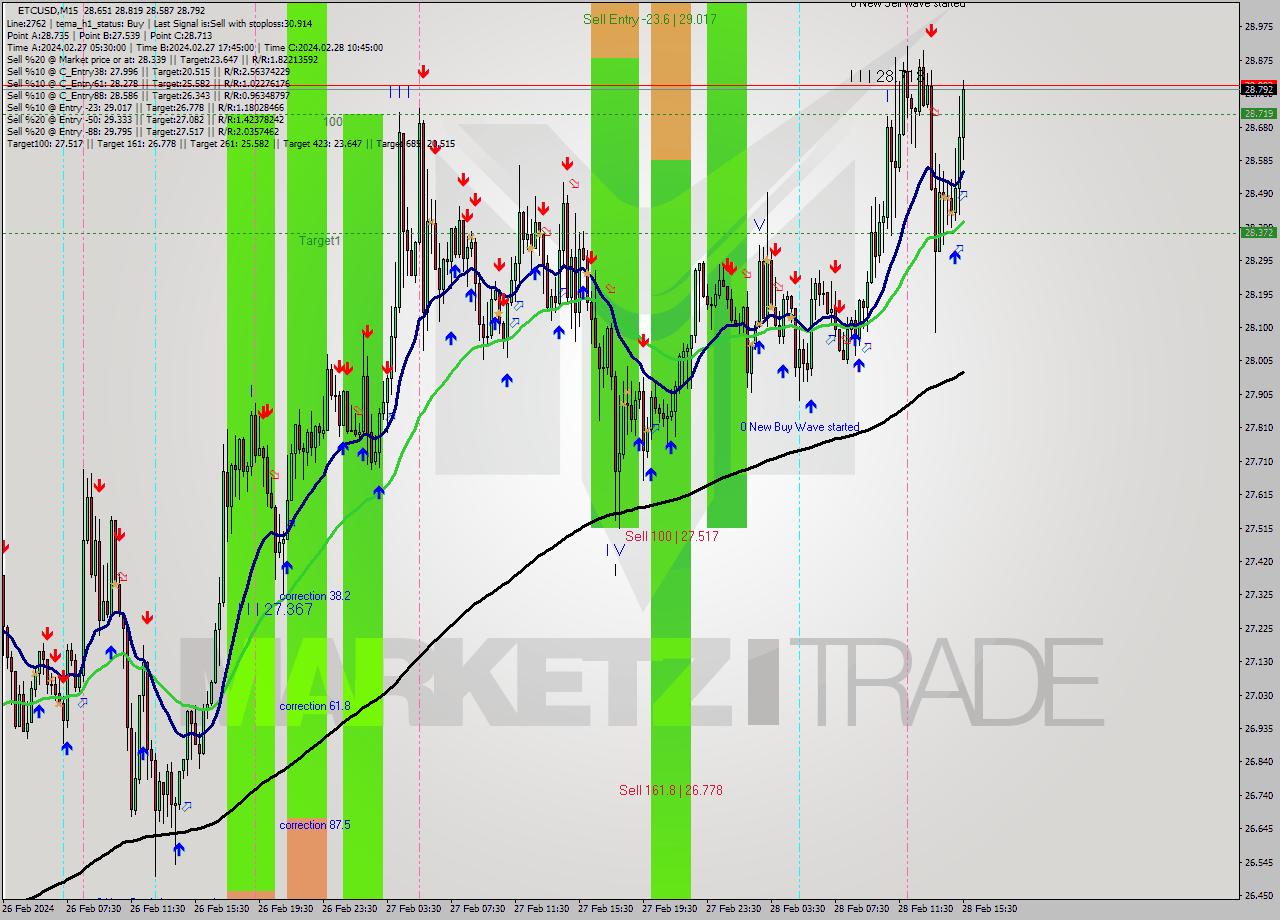Click the 'Sell %20 @ Entry -88: 29.795' line
The width and height of the screenshot is (1280, 920).
pos(143,131)
